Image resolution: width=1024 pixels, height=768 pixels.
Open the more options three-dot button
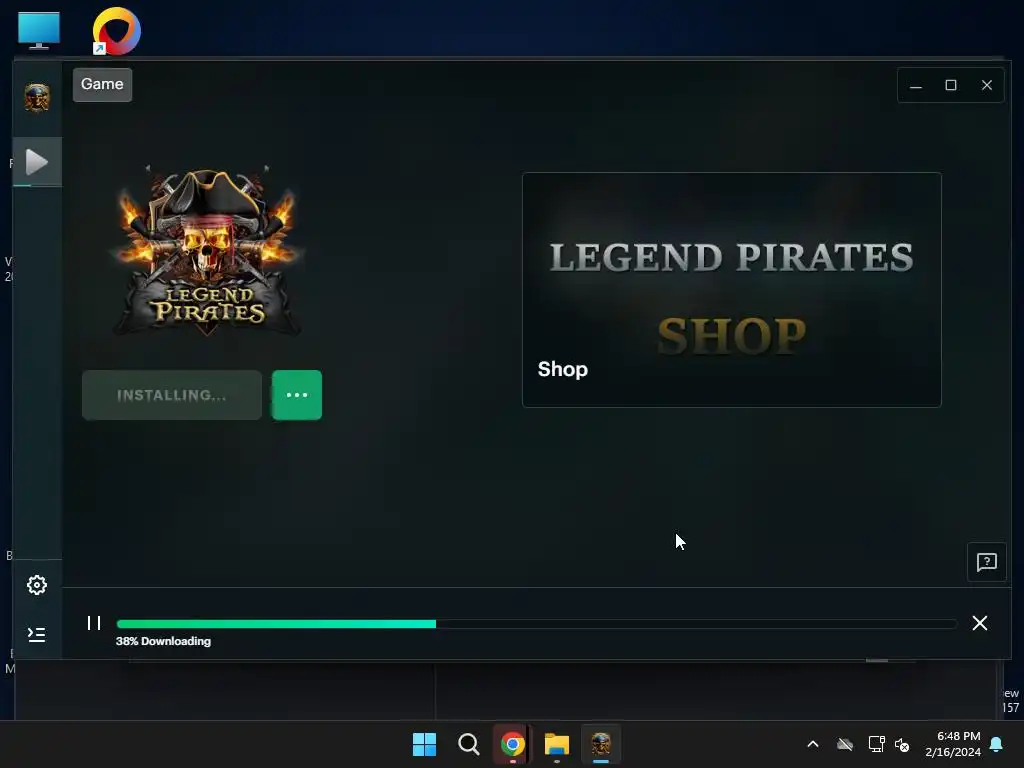297,395
